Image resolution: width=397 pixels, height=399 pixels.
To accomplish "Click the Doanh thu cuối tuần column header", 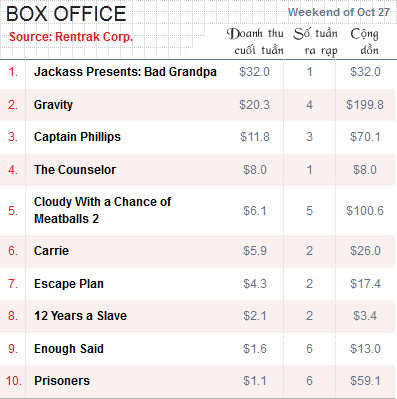I will 255,42.
